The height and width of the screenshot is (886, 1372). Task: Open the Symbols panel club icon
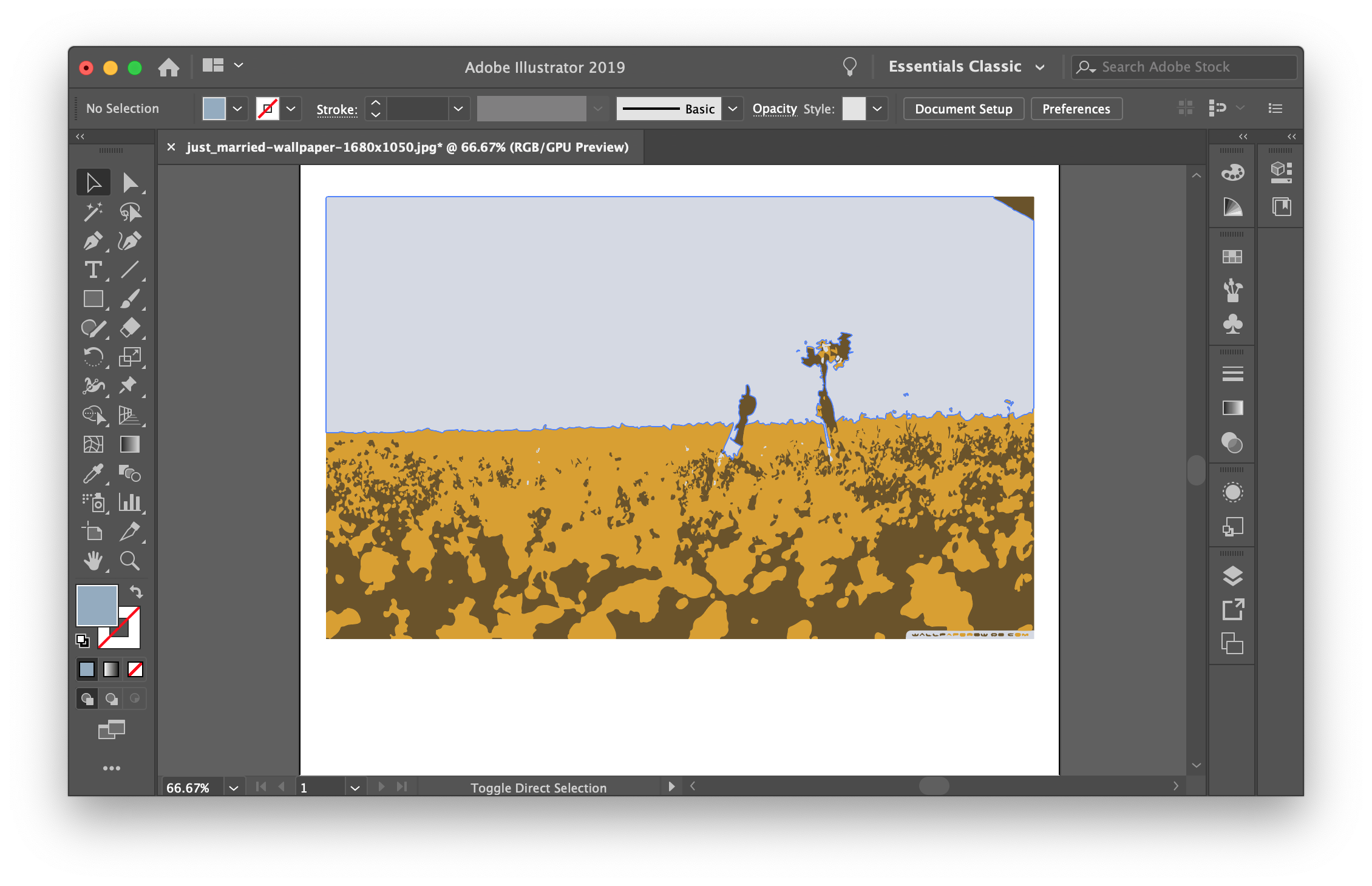pyautogui.click(x=1232, y=324)
